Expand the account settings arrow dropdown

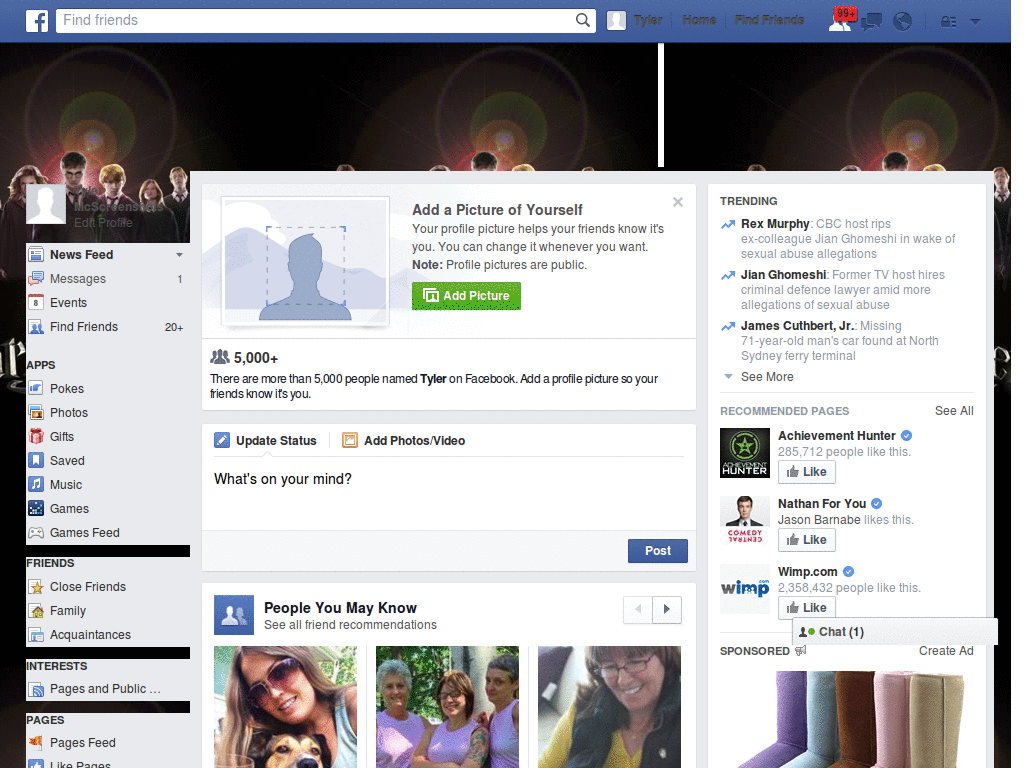[x=976, y=20]
